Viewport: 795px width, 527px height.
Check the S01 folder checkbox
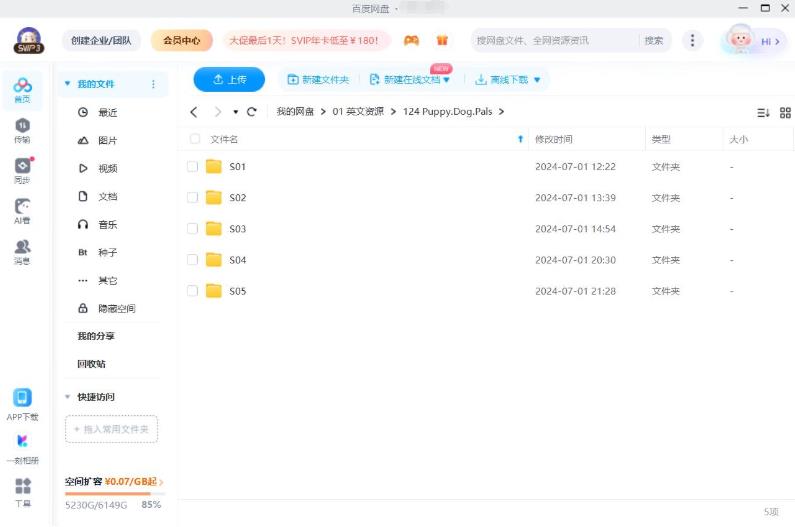tap(192, 166)
